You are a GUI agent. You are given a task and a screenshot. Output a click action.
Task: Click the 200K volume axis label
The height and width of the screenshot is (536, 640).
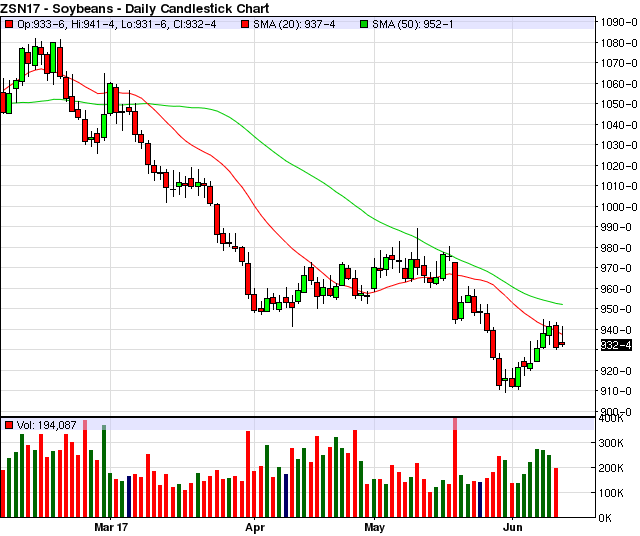pyautogui.click(x=611, y=468)
